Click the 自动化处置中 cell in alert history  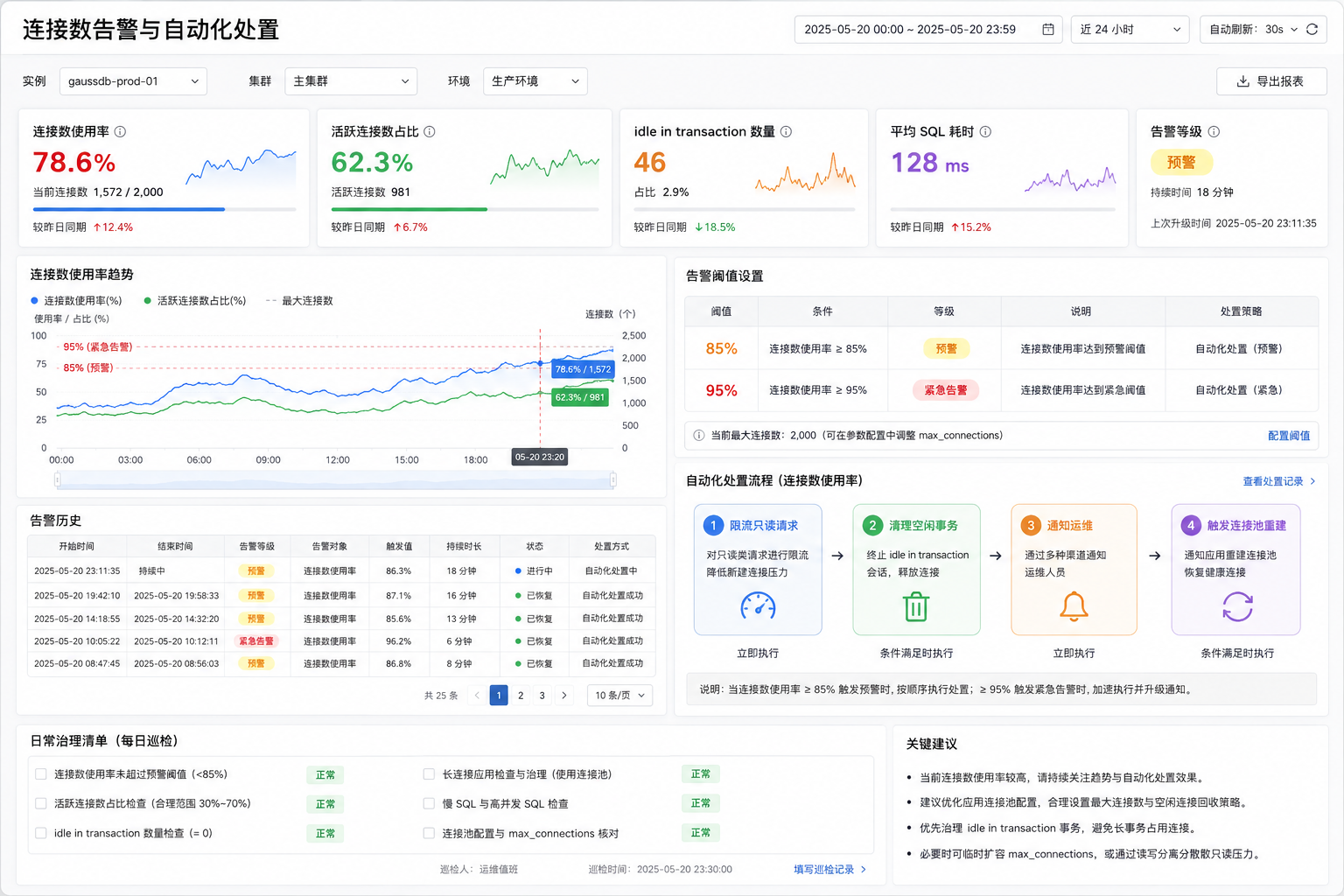point(612,571)
